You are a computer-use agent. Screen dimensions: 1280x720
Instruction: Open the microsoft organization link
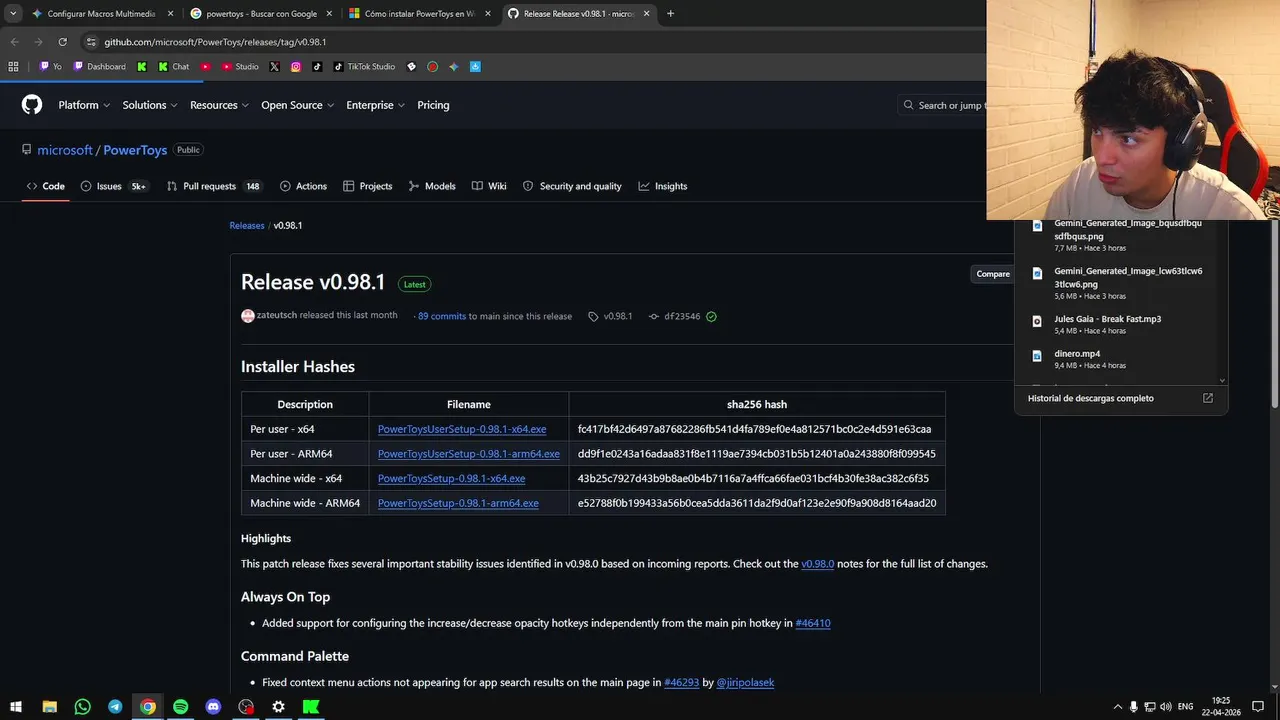point(65,150)
